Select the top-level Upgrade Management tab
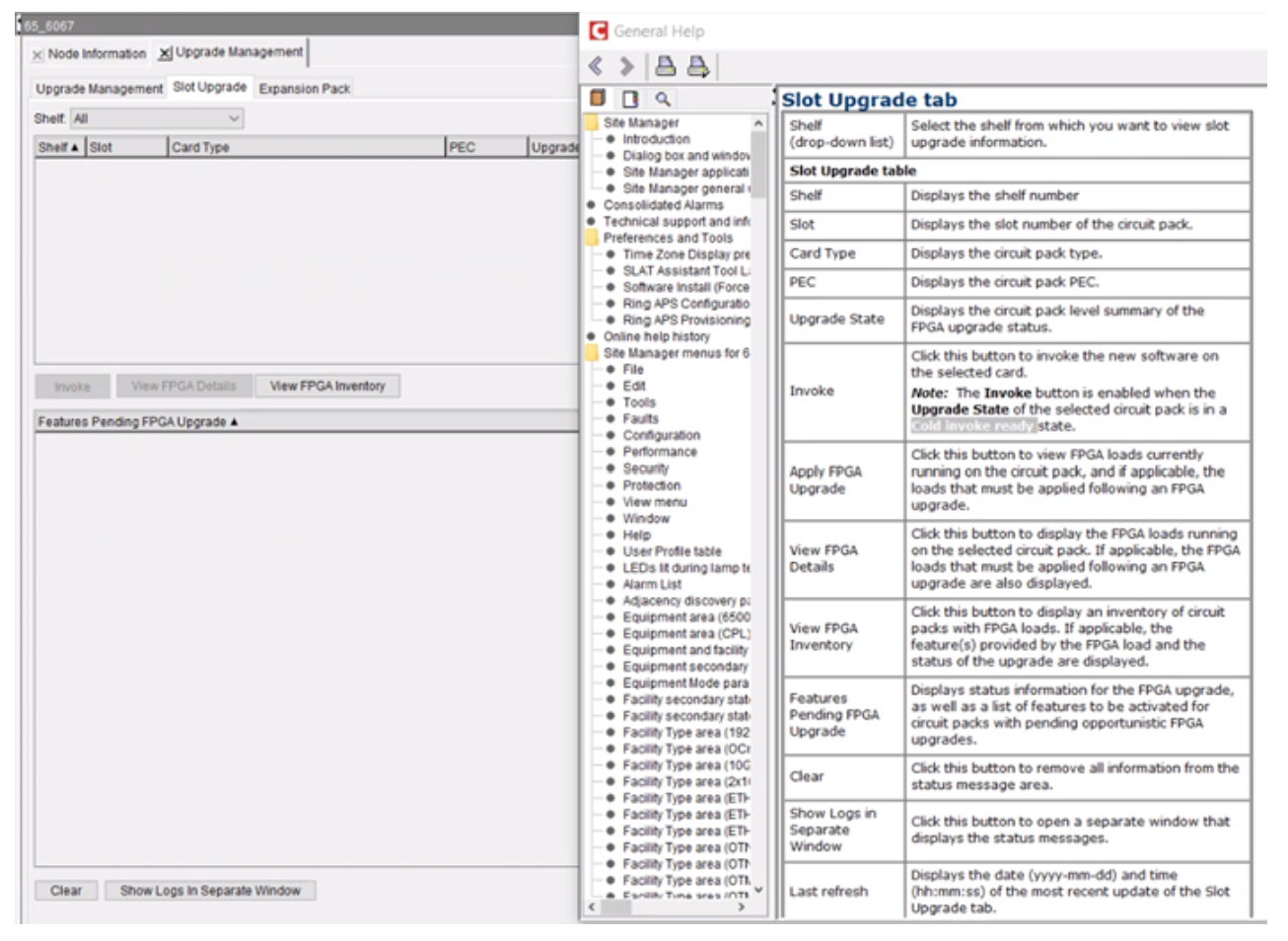The height and width of the screenshot is (941, 1288). click(239, 51)
